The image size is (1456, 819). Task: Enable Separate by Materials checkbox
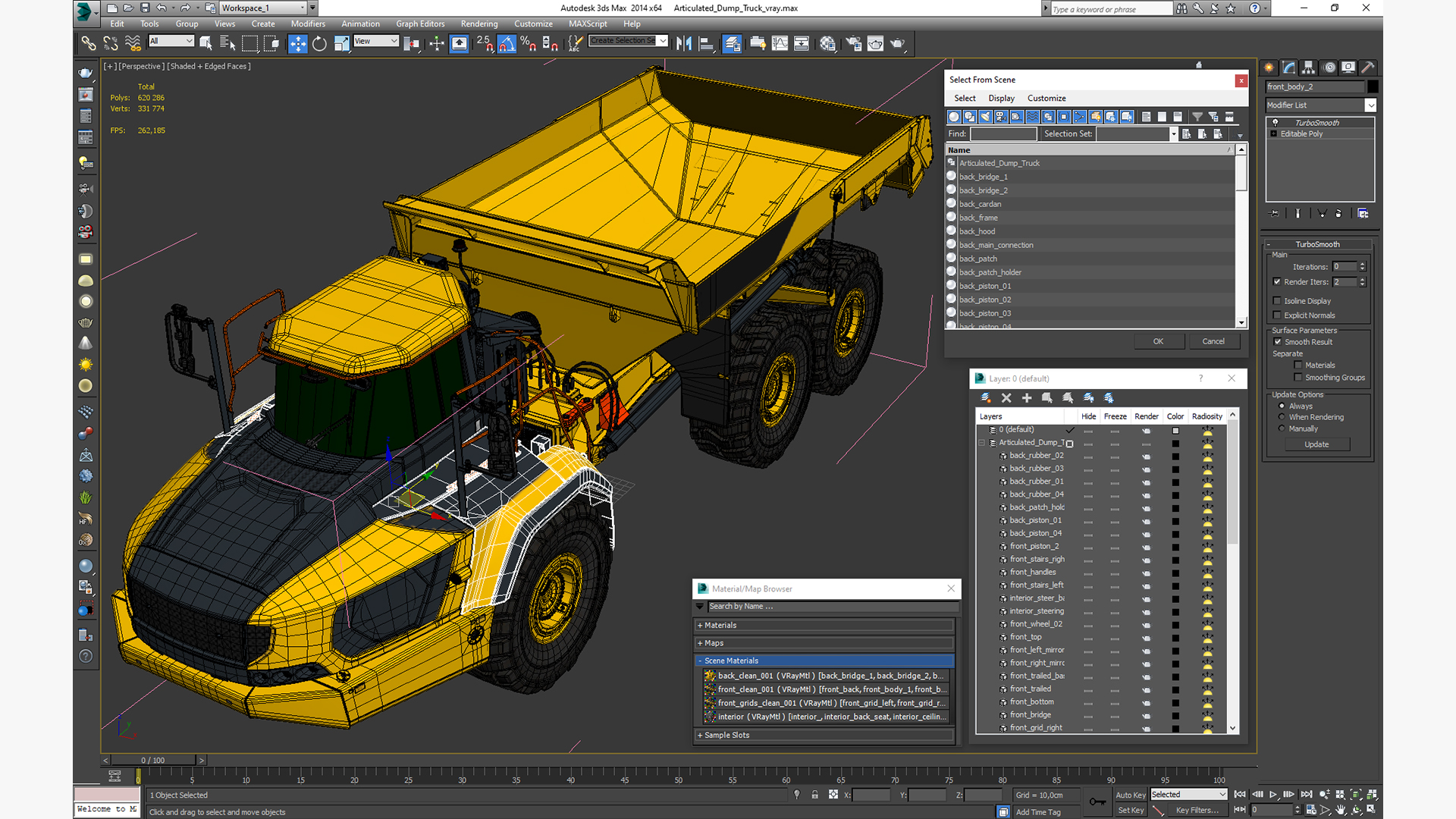1298,366
